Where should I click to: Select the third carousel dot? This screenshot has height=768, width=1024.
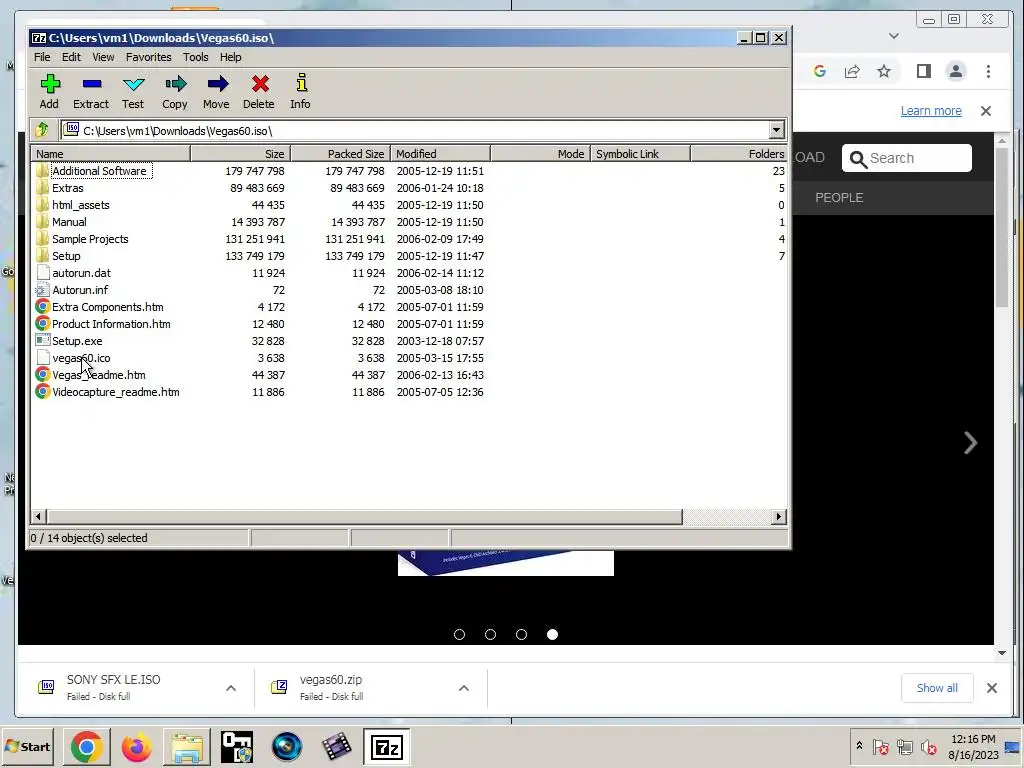(521, 635)
